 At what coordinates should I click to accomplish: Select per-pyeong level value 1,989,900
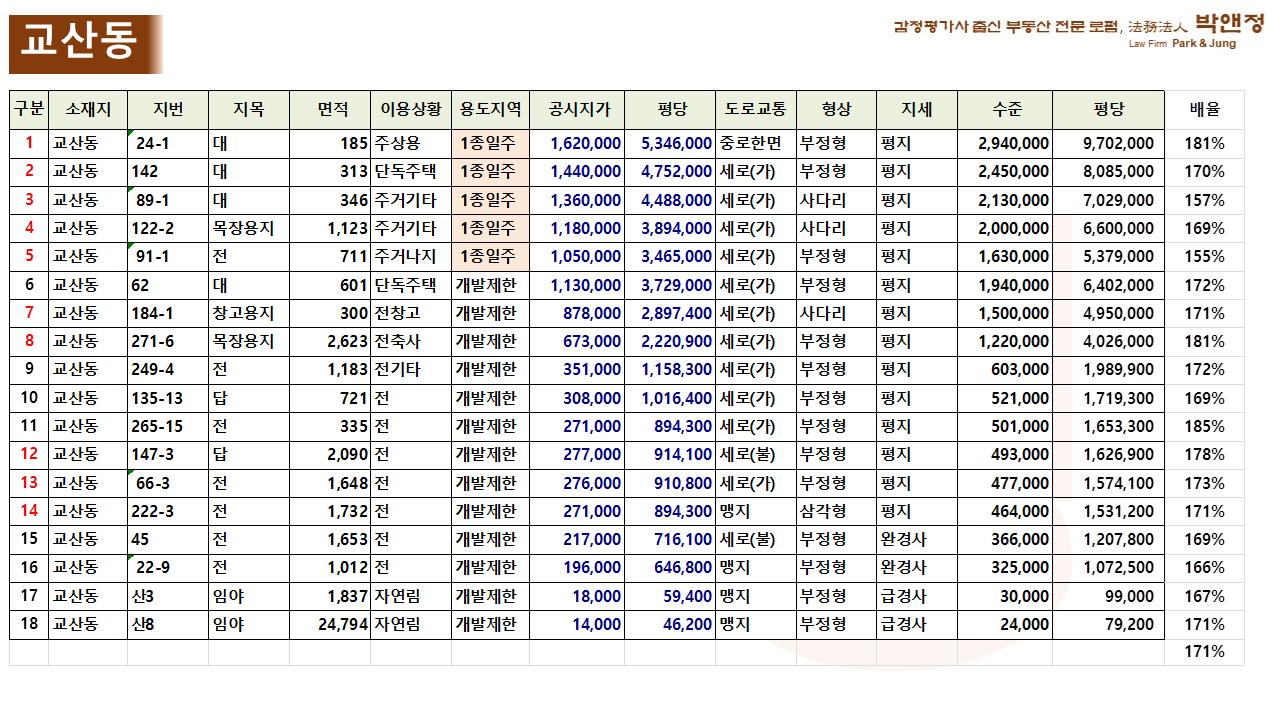(x=1109, y=370)
